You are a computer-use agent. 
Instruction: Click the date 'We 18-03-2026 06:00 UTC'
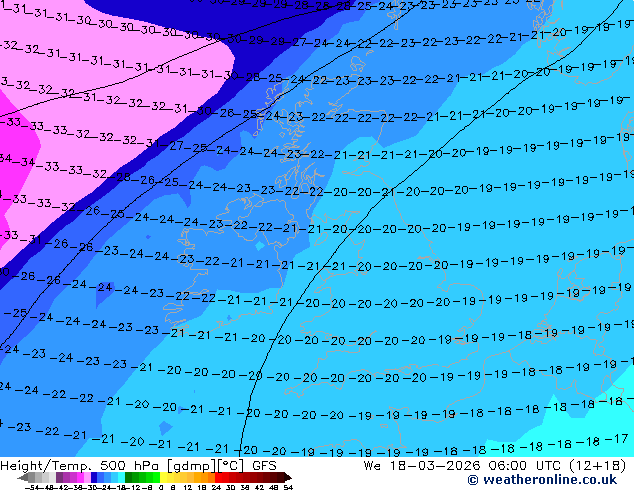click(x=460, y=466)
